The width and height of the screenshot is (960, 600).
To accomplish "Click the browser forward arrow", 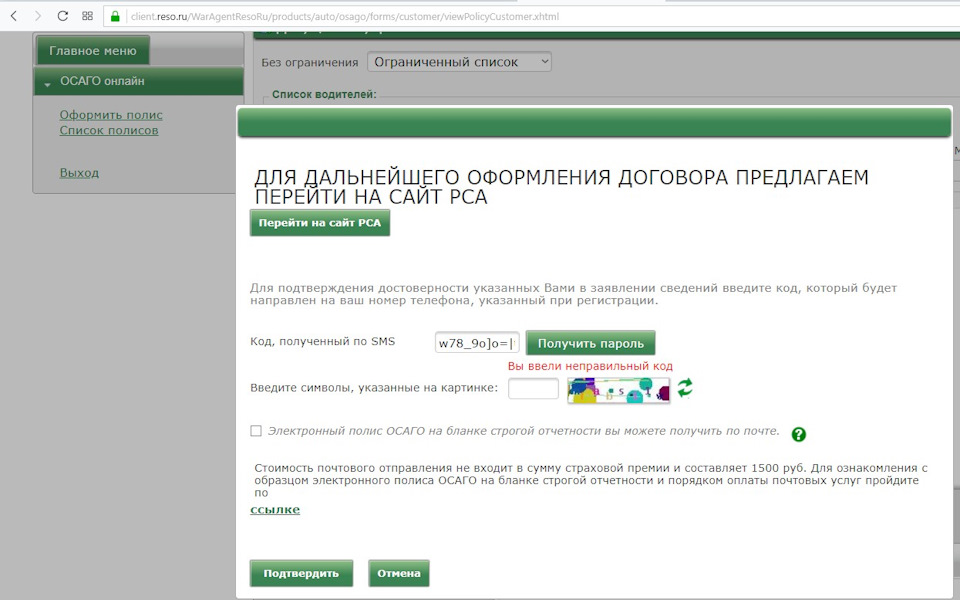I will click(x=38, y=16).
